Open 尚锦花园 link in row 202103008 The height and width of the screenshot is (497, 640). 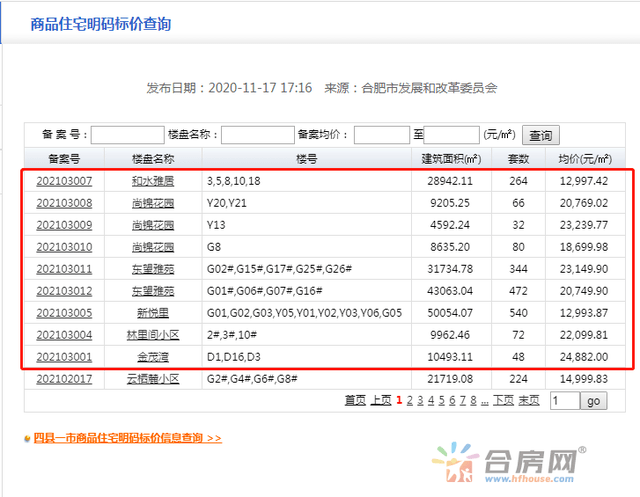click(x=153, y=203)
